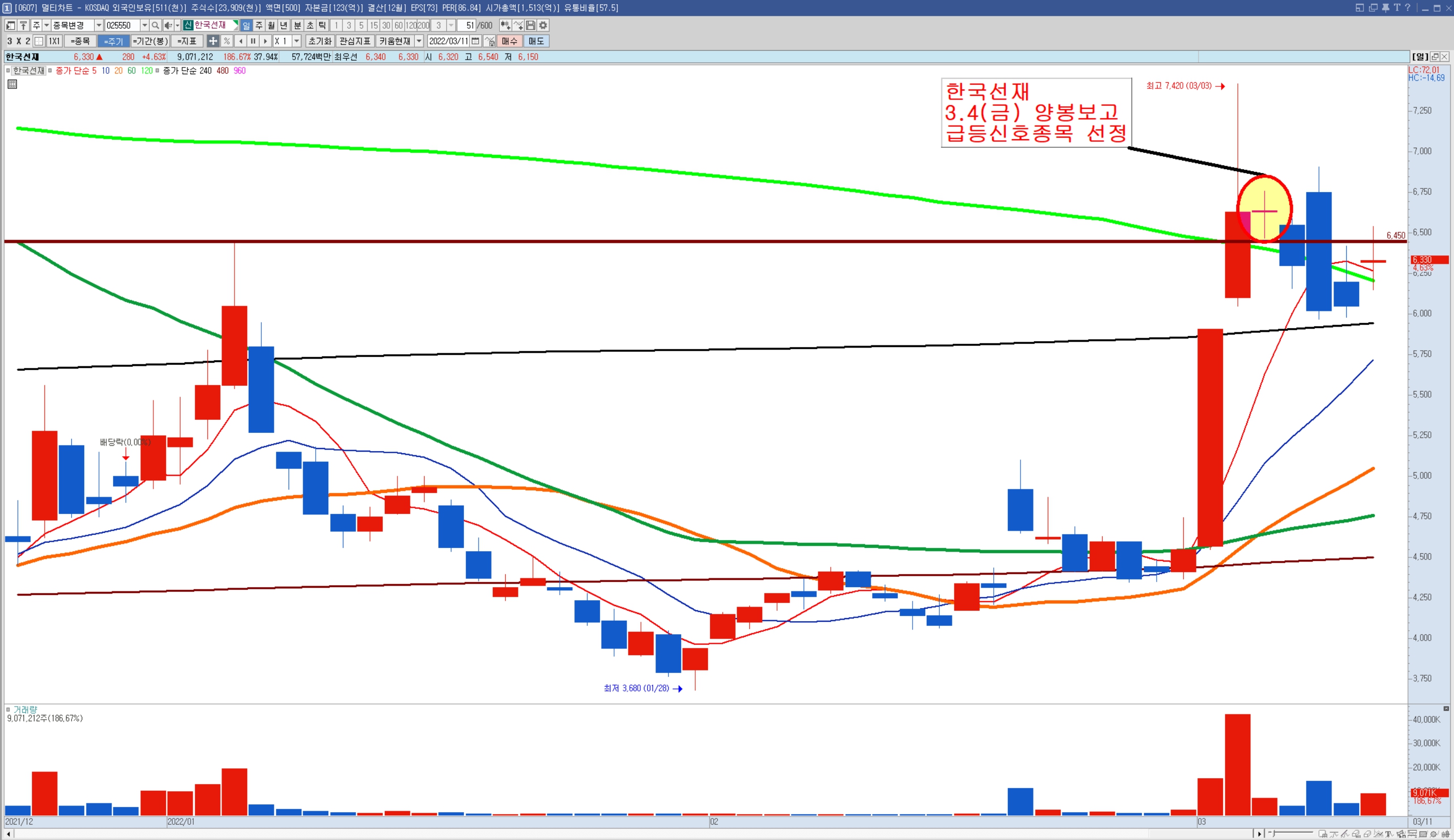This screenshot has height=840, width=1454.
Task: Switch to weekly 주 period tab
Action: (x=259, y=26)
